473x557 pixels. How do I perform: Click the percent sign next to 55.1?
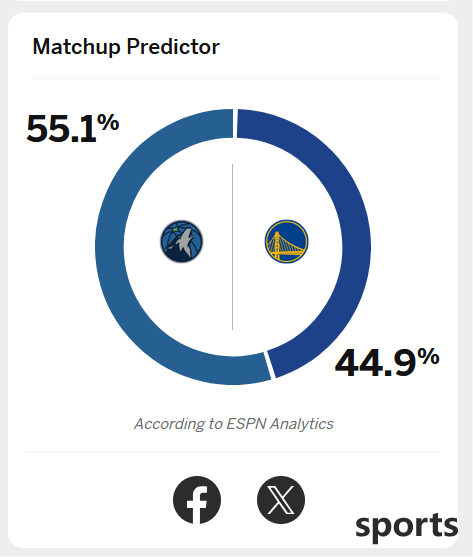[x=108, y=122]
